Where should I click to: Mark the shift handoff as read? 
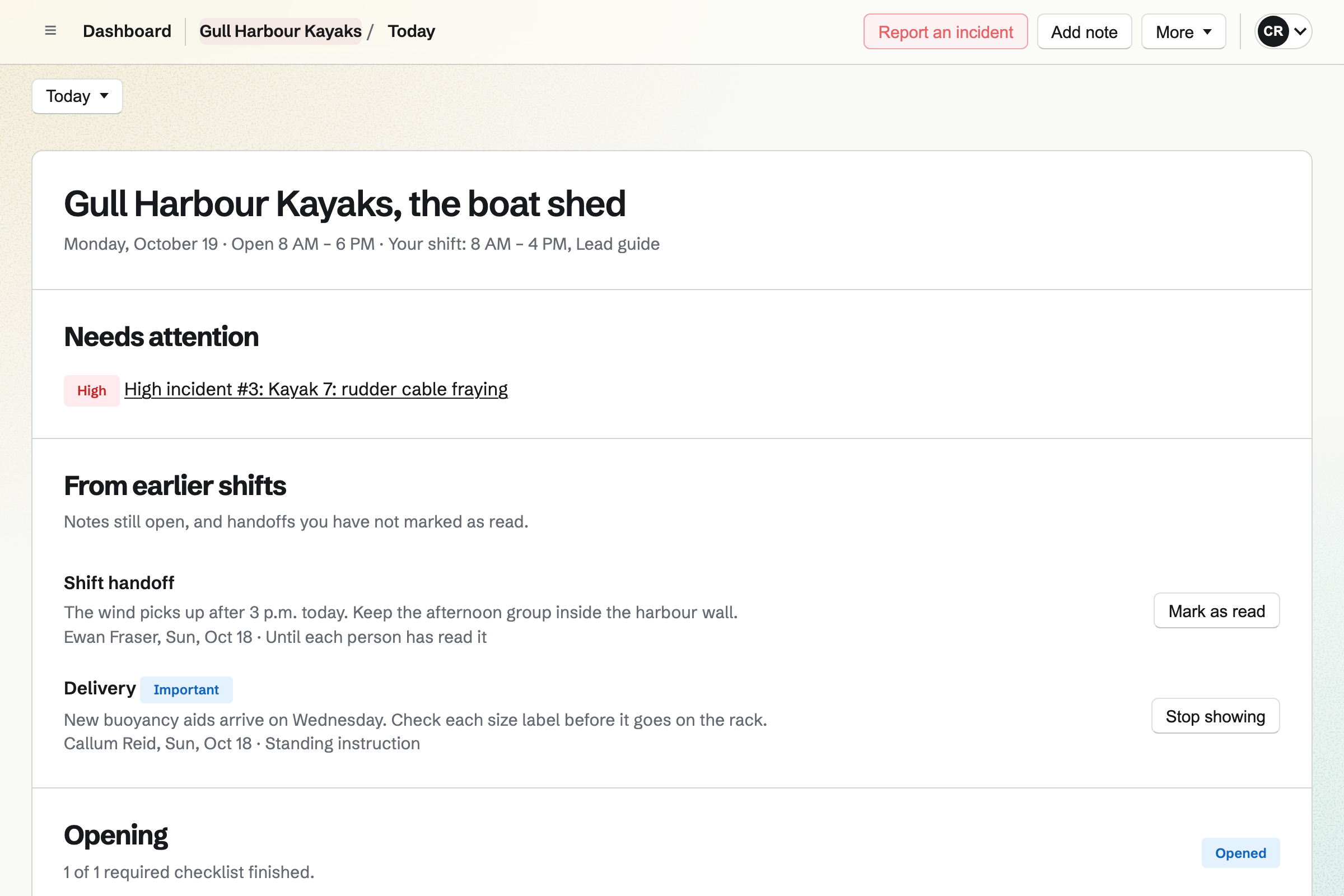[1216, 611]
